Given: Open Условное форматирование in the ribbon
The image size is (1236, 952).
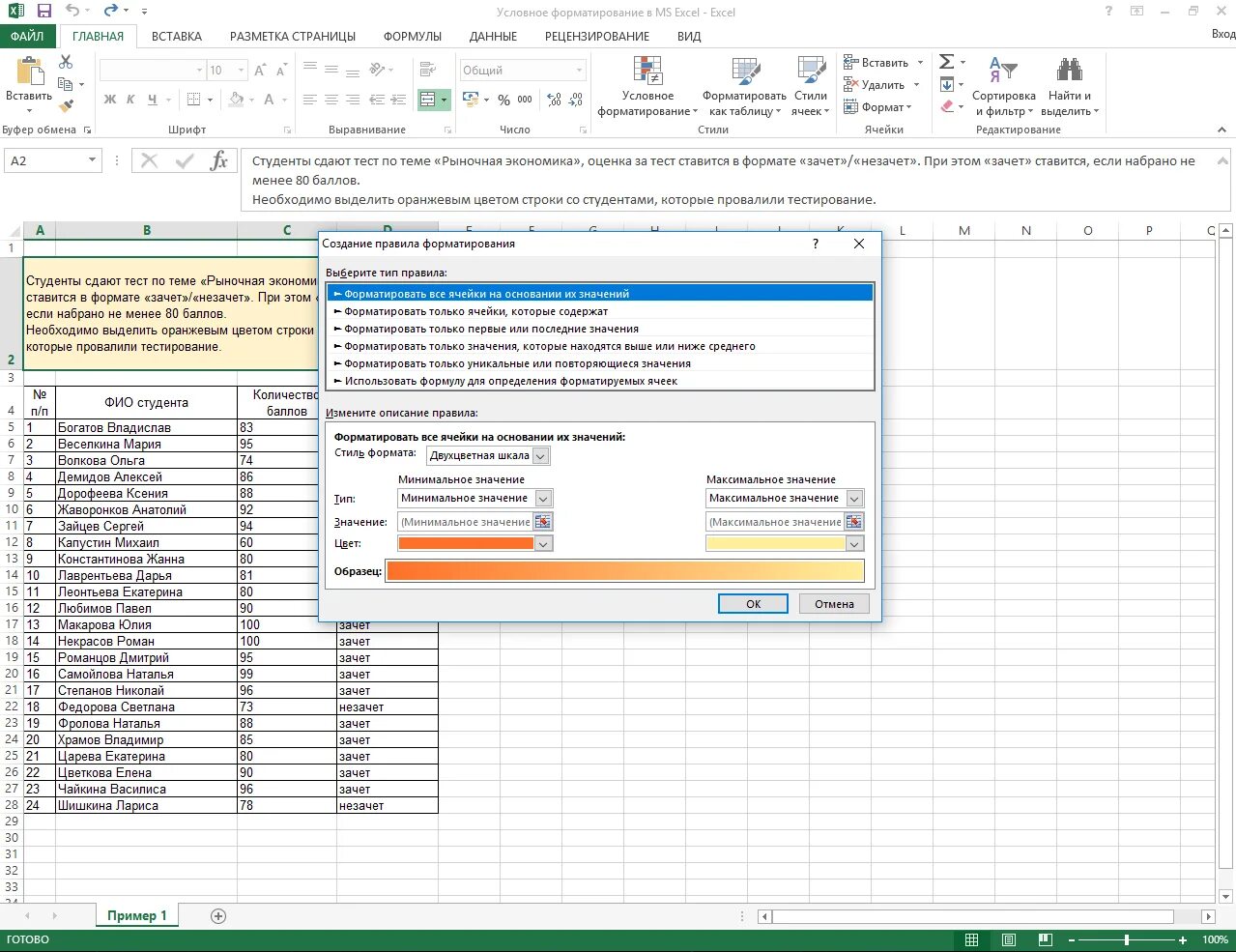Looking at the screenshot, I should click(x=647, y=86).
